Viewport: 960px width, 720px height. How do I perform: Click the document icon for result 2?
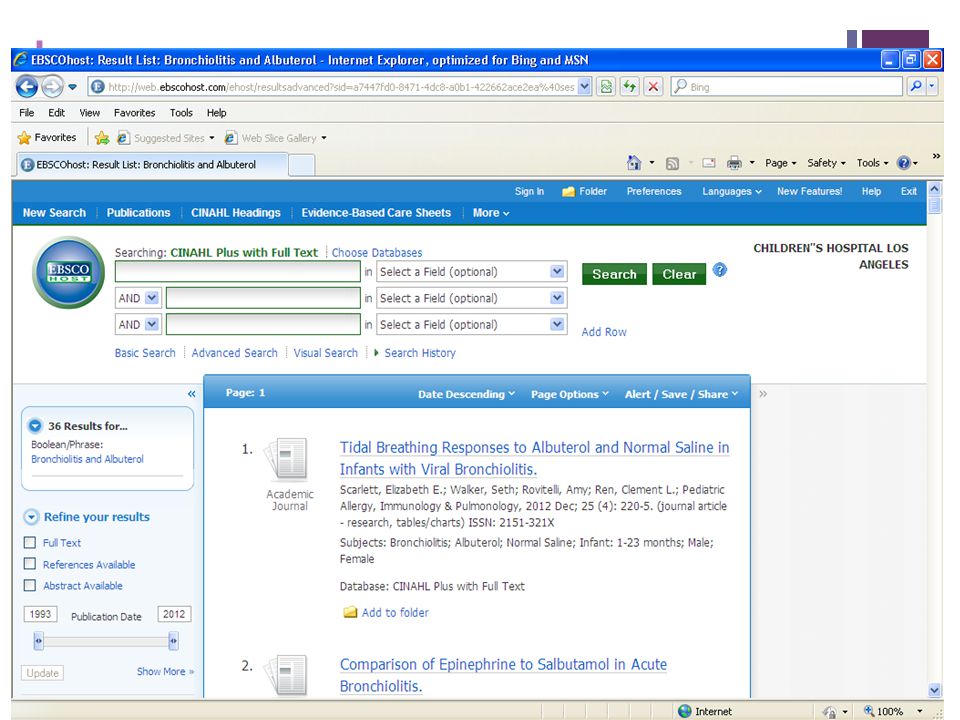pyautogui.click(x=287, y=675)
